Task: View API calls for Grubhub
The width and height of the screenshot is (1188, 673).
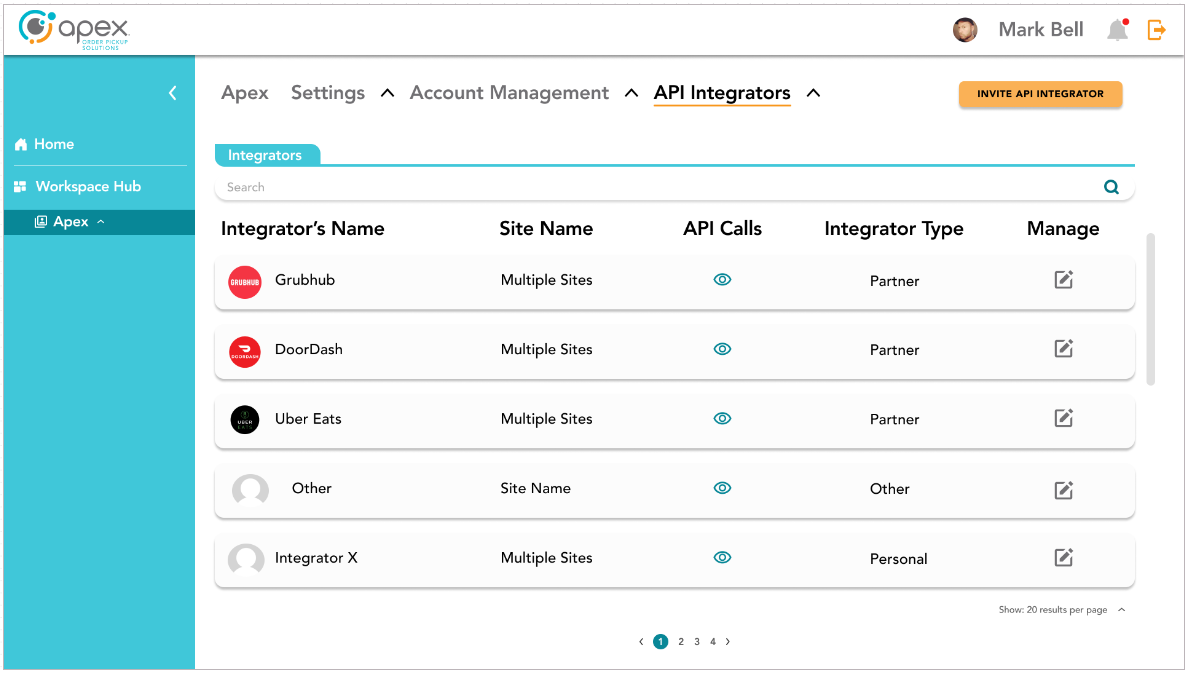Action: click(x=722, y=280)
